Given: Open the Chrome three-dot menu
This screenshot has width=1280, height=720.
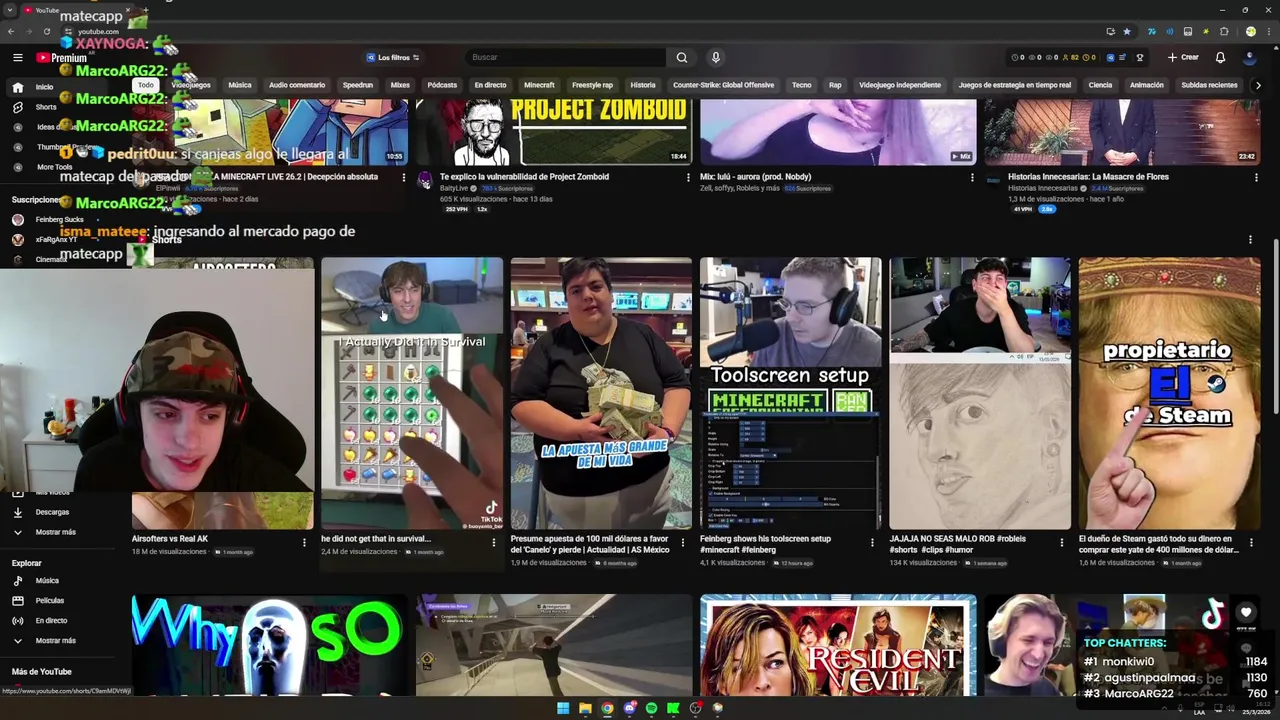Looking at the screenshot, I should (1267, 31).
